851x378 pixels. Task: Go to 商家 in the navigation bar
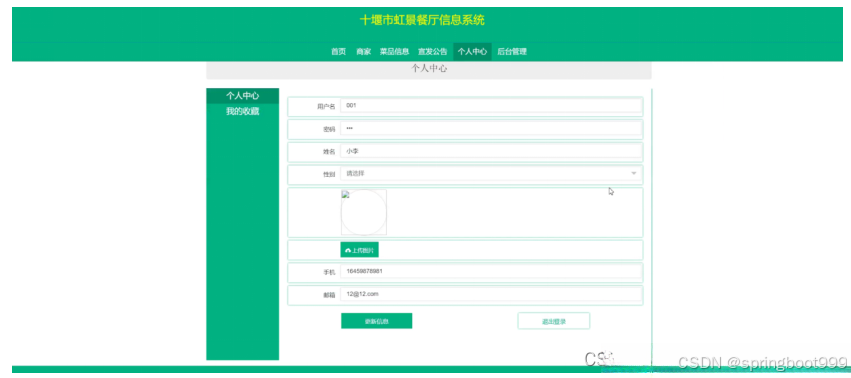[363, 52]
